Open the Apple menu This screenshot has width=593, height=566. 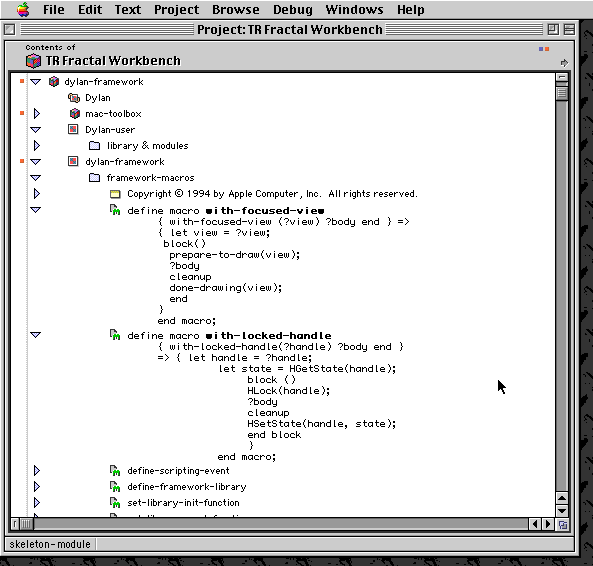(23, 9)
